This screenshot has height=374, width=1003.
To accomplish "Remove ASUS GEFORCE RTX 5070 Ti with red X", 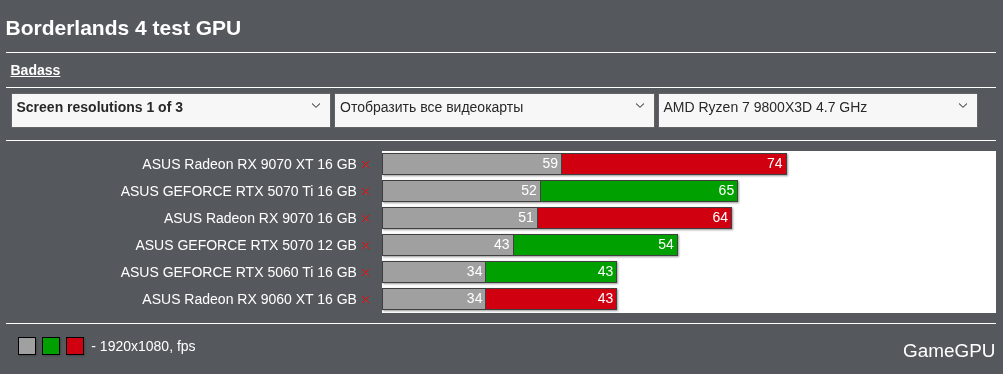I will pos(365,191).
